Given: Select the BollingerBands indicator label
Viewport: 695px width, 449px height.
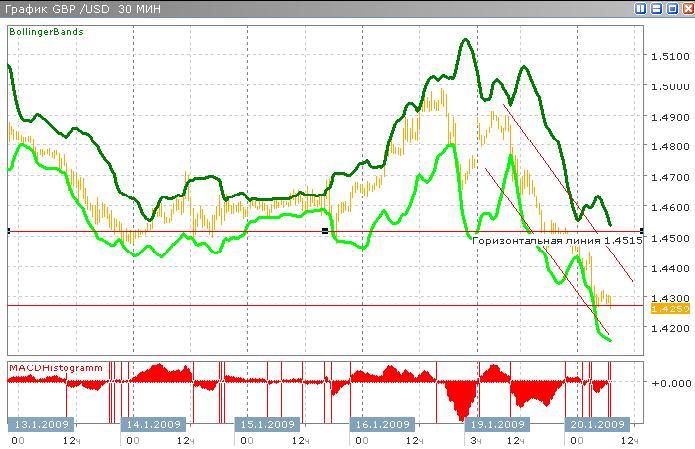Looking at the screenshot, I should [47, 32].
